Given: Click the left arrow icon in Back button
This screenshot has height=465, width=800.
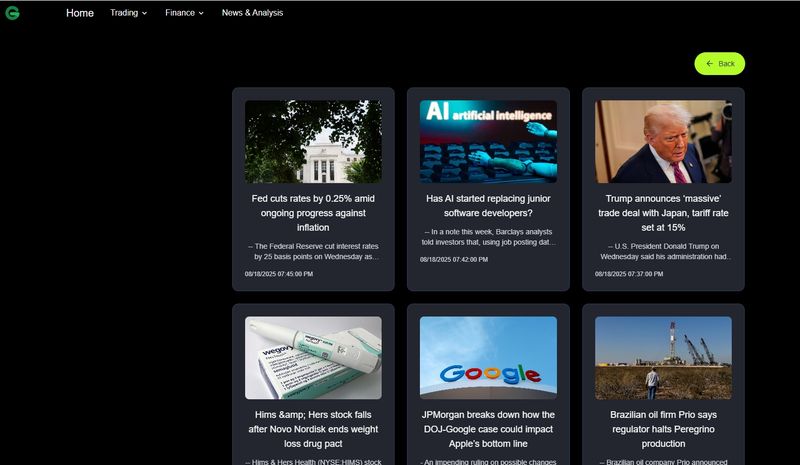Looking at the screenshot, I should point(709,64).
